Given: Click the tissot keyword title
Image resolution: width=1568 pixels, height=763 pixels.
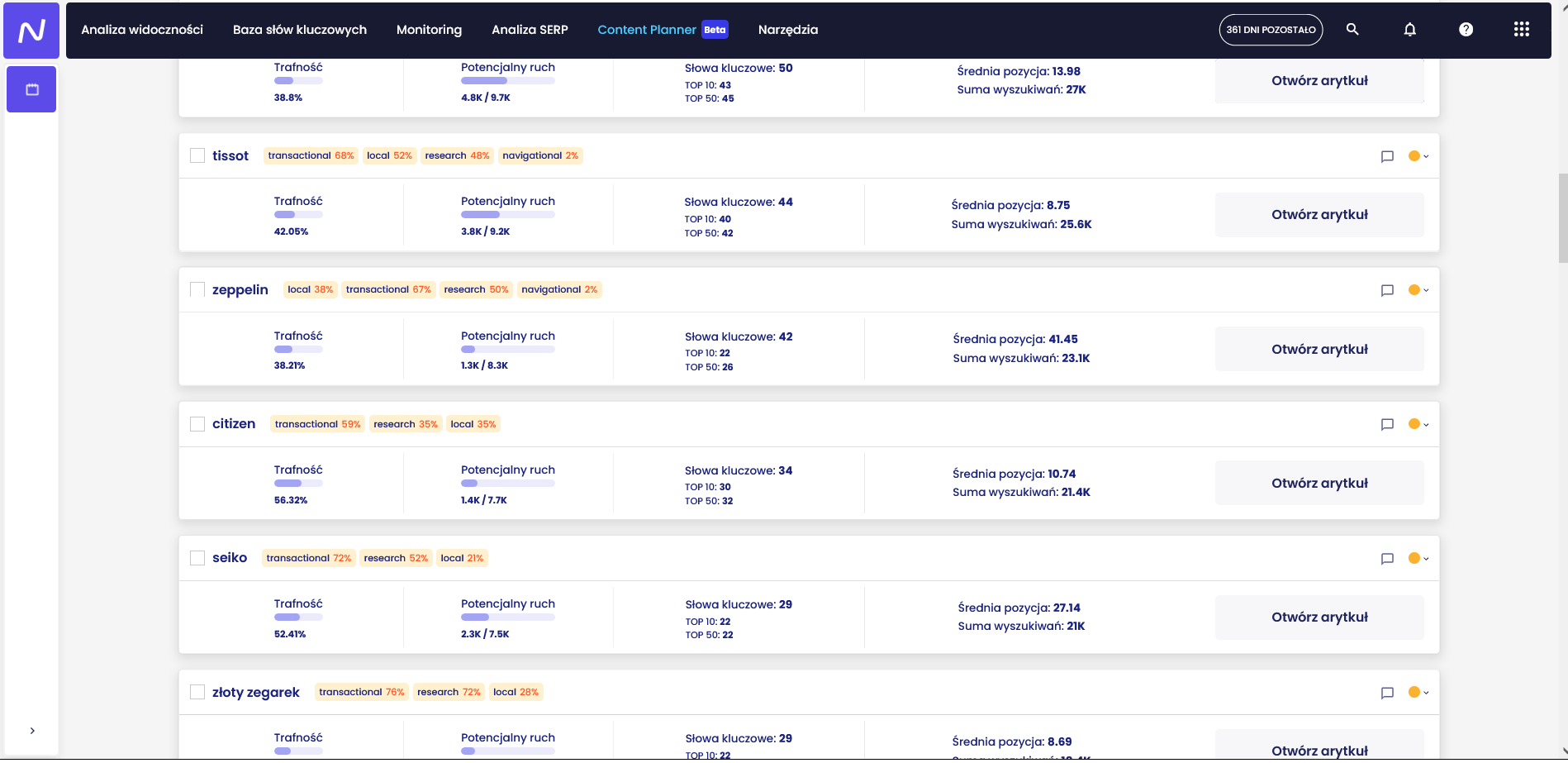Looking at the screenshot, I should [x=230, y=155].
